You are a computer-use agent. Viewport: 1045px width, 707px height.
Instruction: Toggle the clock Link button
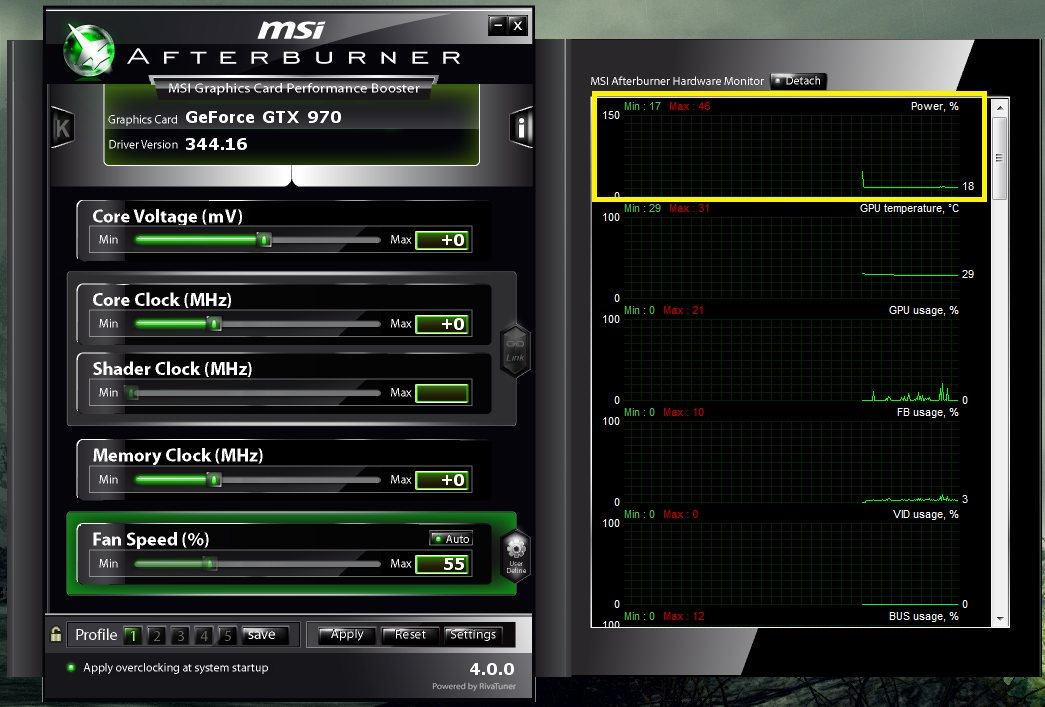point(515,351)
